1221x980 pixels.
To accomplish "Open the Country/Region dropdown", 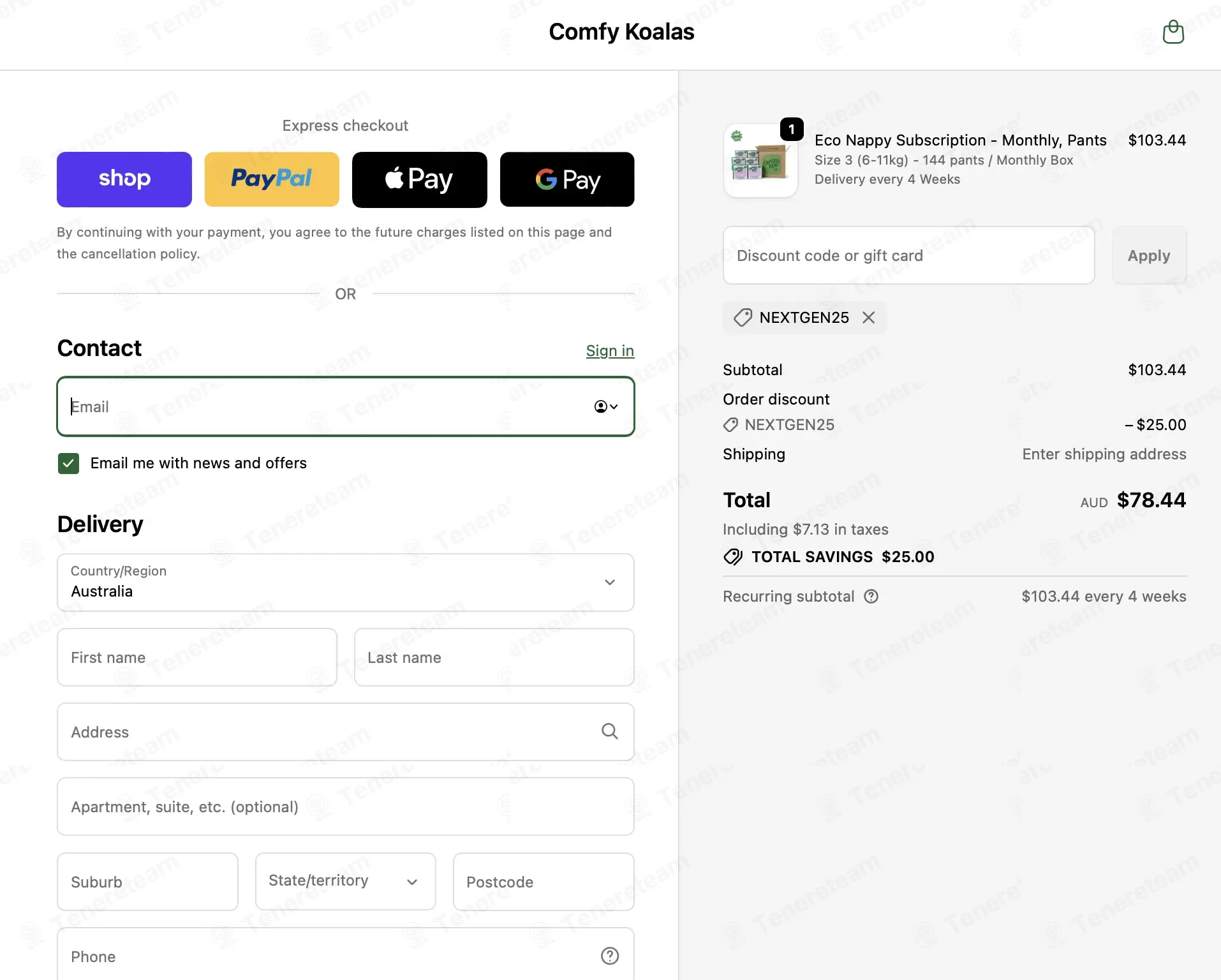I will 346,582.
